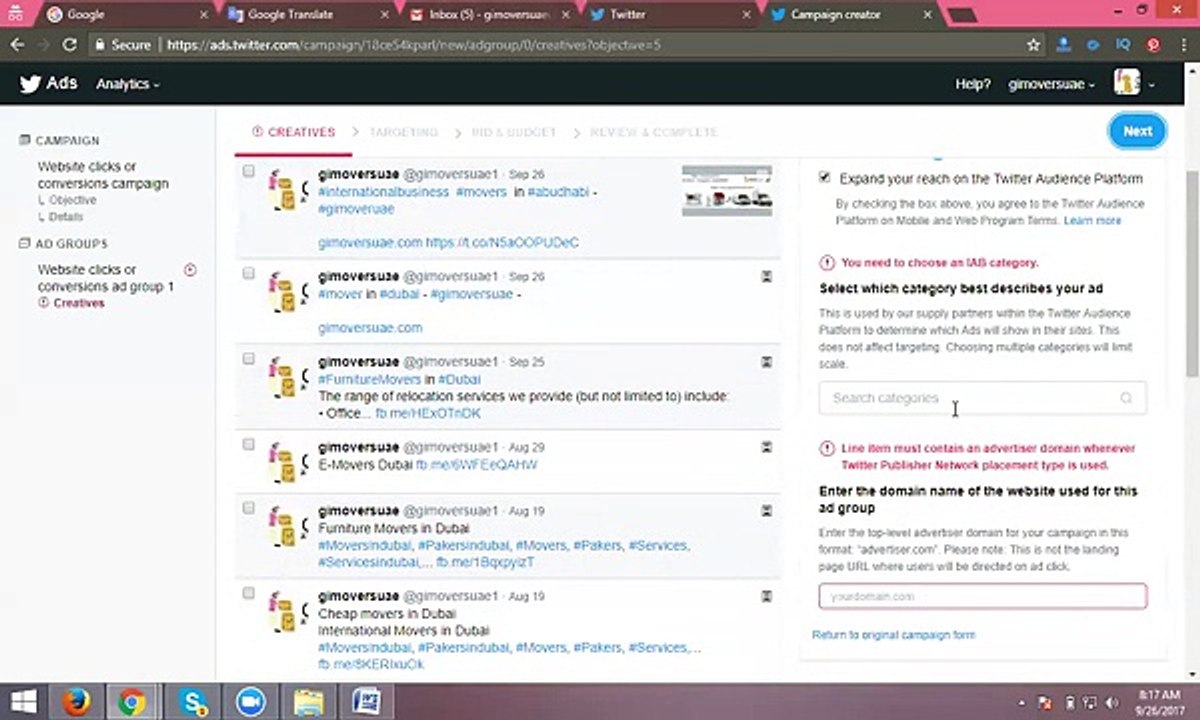Image resolution: width=1200 pixels, height=720 pixels.
Task: Click the blue eye-shaped extension icon
Action: (1093, 45)
